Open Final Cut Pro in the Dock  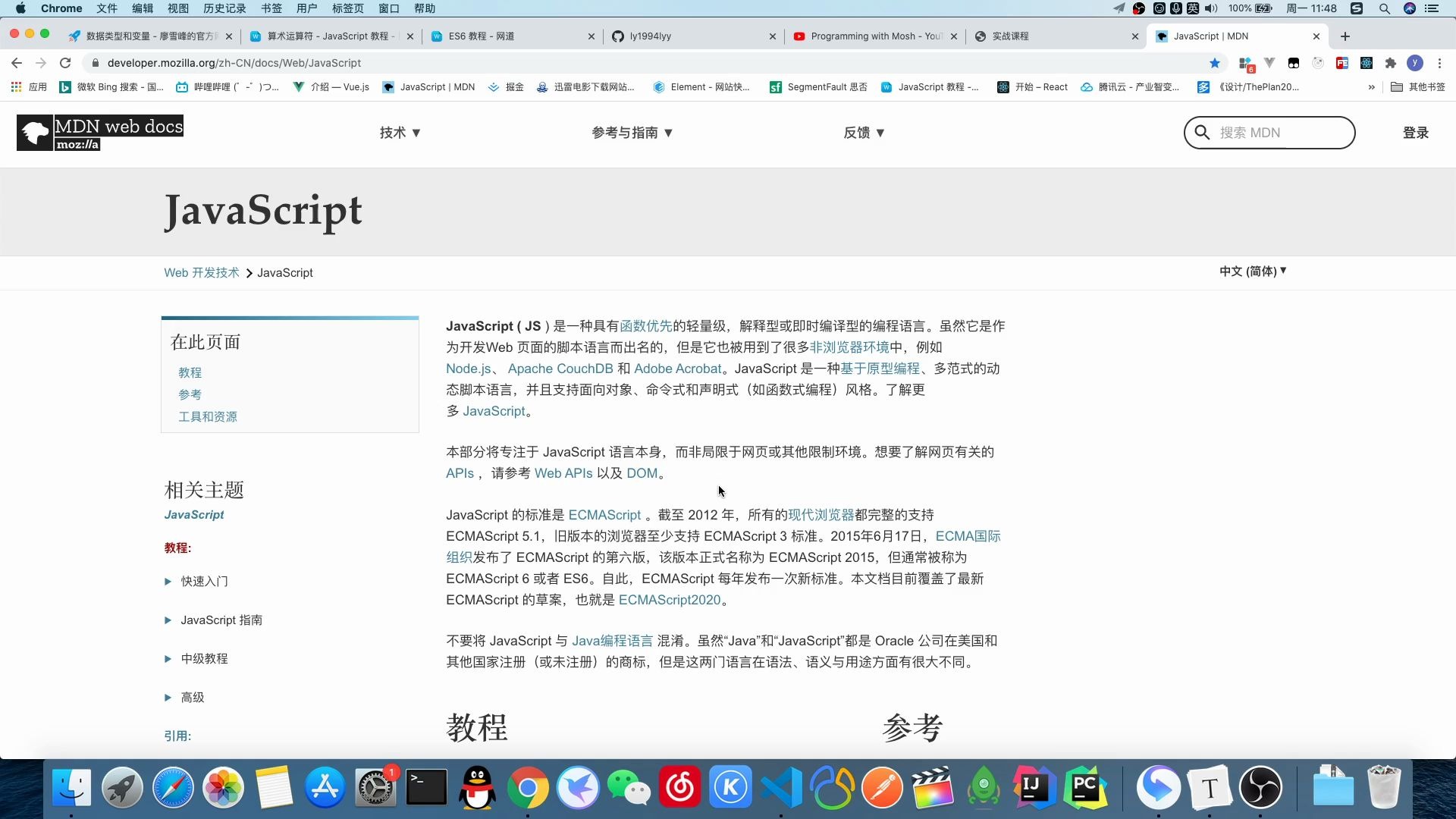[x=933, y=788]
